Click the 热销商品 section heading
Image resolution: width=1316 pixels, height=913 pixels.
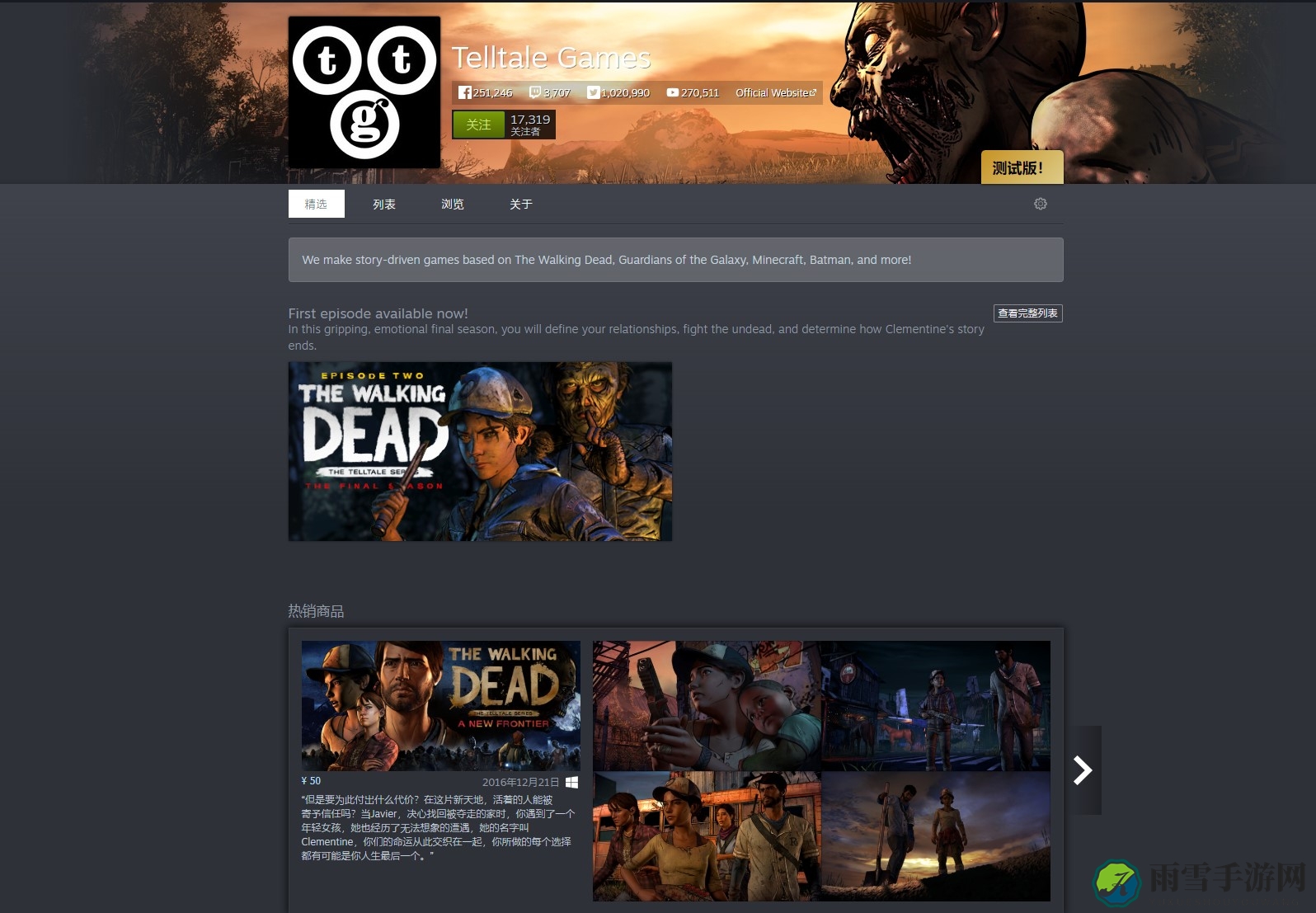pyautogui.click(x=316, y=611)
